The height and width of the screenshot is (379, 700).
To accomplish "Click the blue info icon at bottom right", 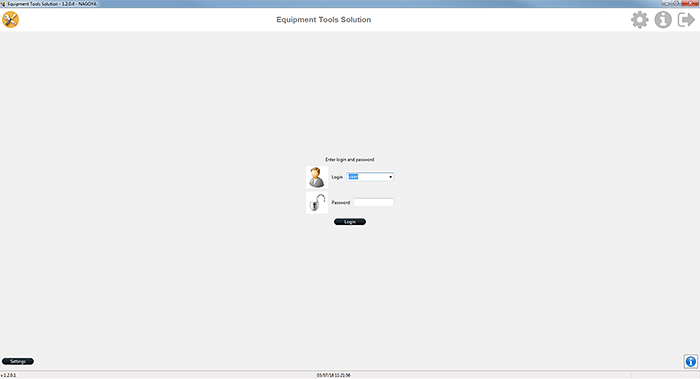I will tap(691, 362).
